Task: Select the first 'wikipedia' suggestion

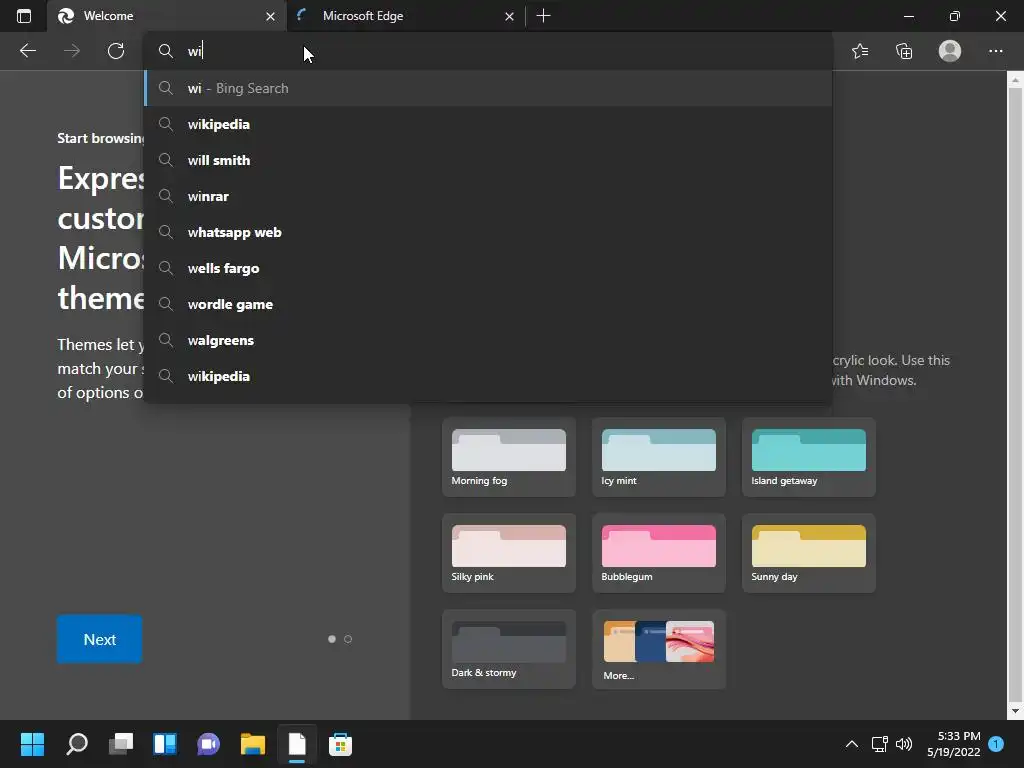Action: pos(488,124)
